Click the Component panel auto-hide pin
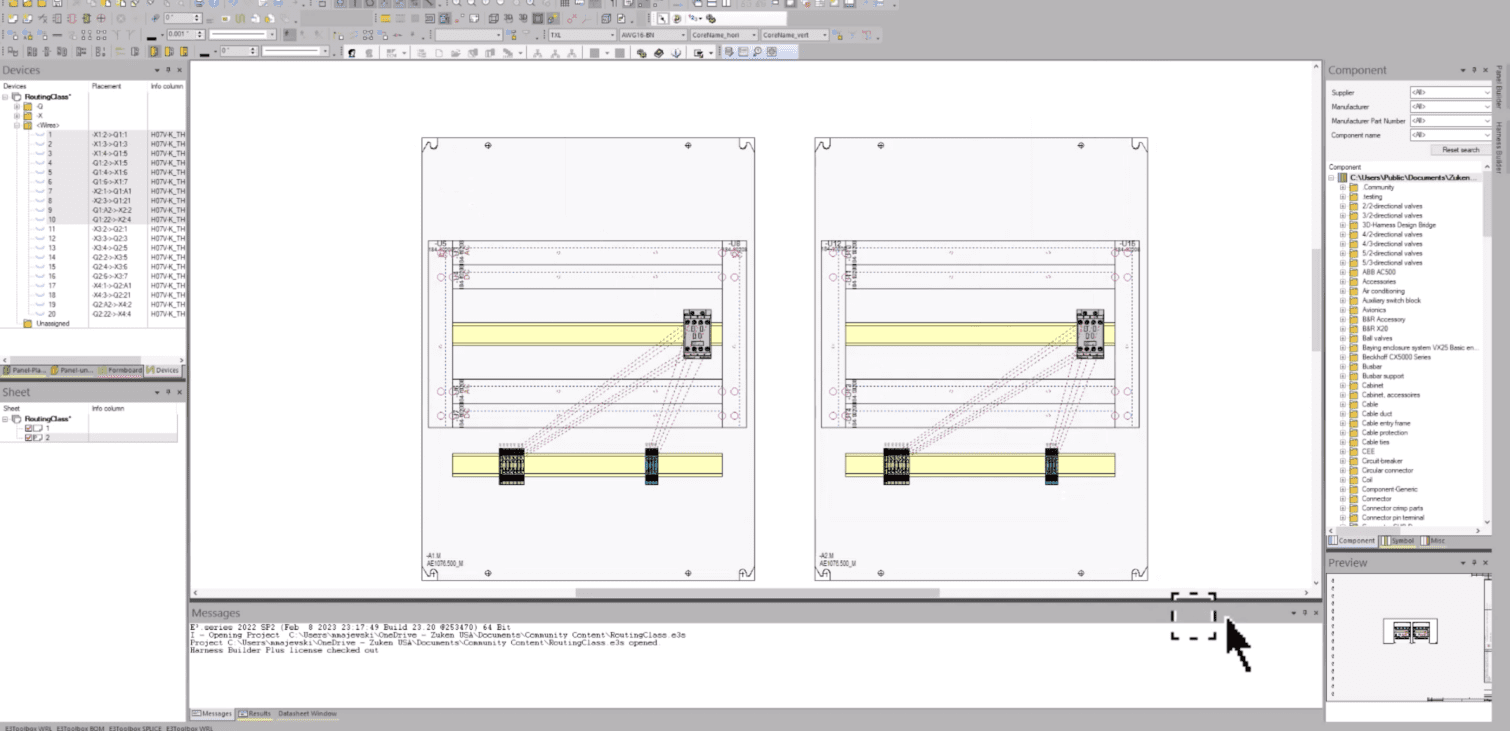1510x731 pixels. [x=1474, y=70]
